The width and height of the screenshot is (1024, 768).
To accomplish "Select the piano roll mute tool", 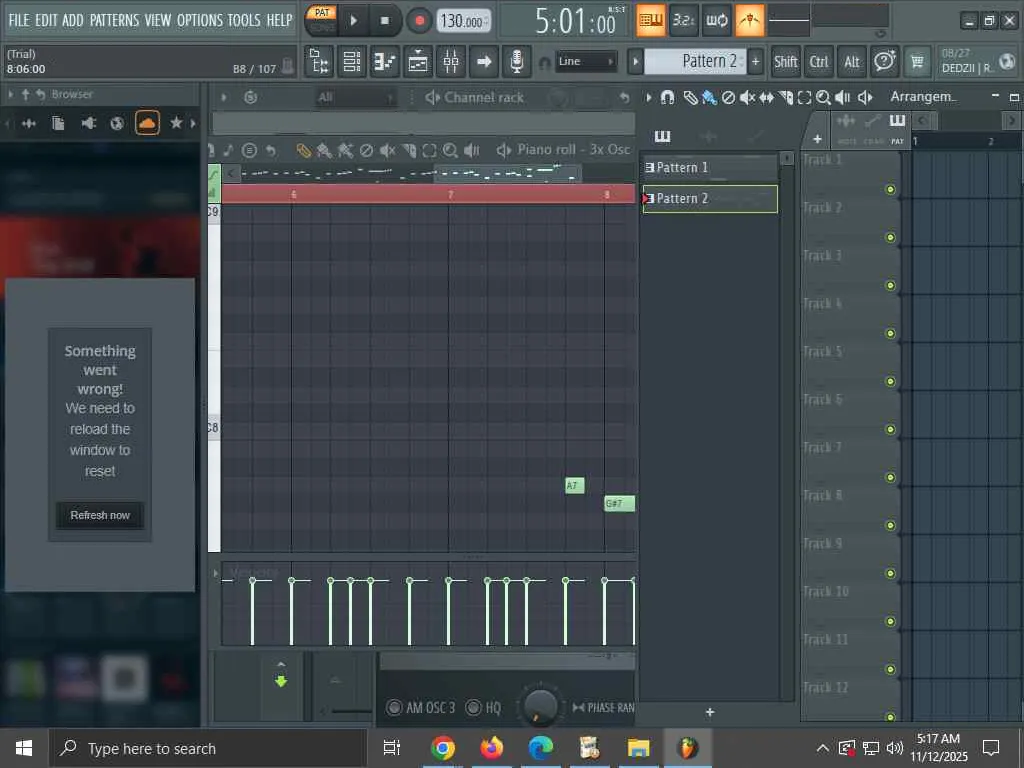I will tap(387, 151).
